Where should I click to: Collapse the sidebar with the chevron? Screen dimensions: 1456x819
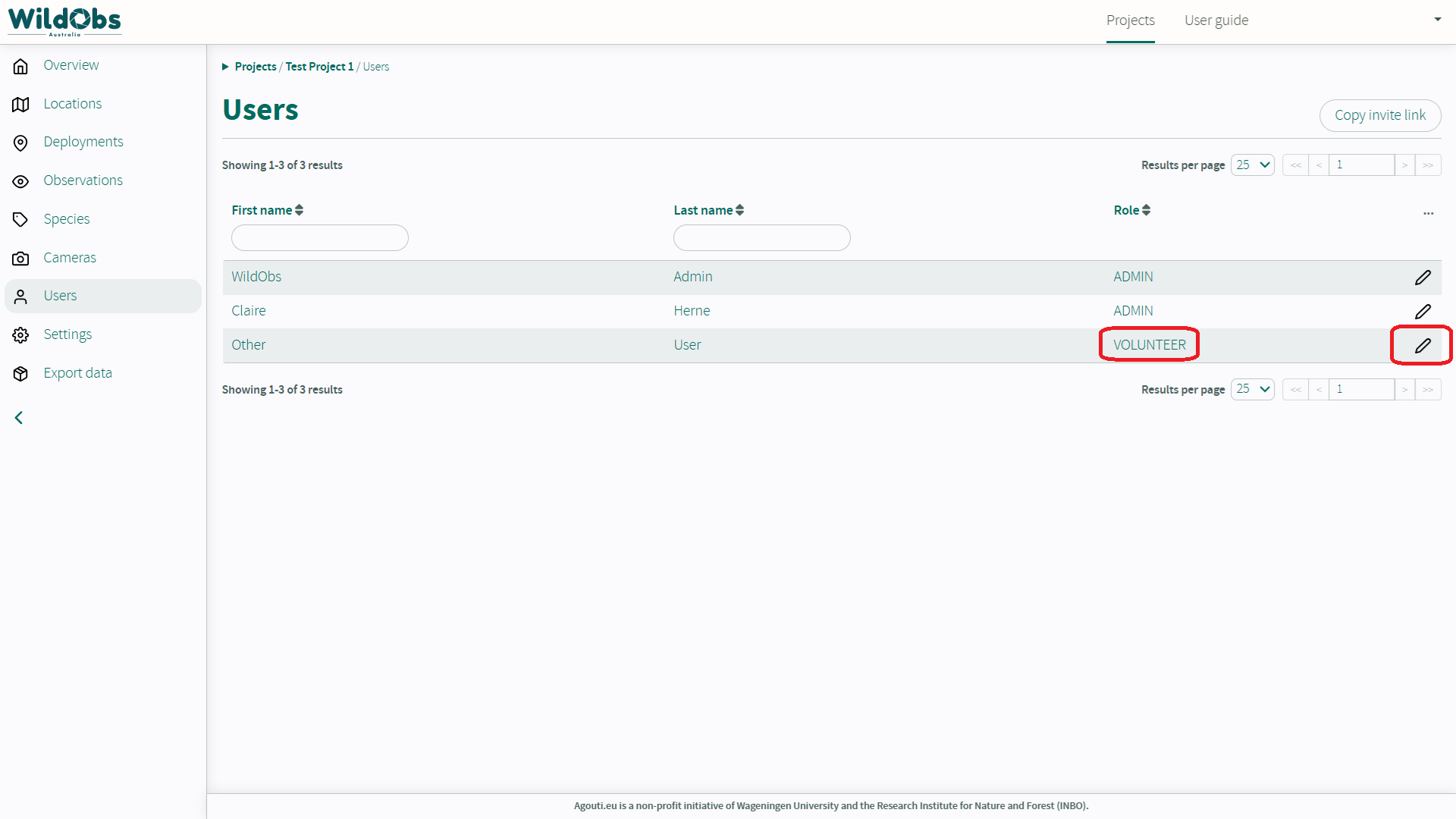click(19, 418)
